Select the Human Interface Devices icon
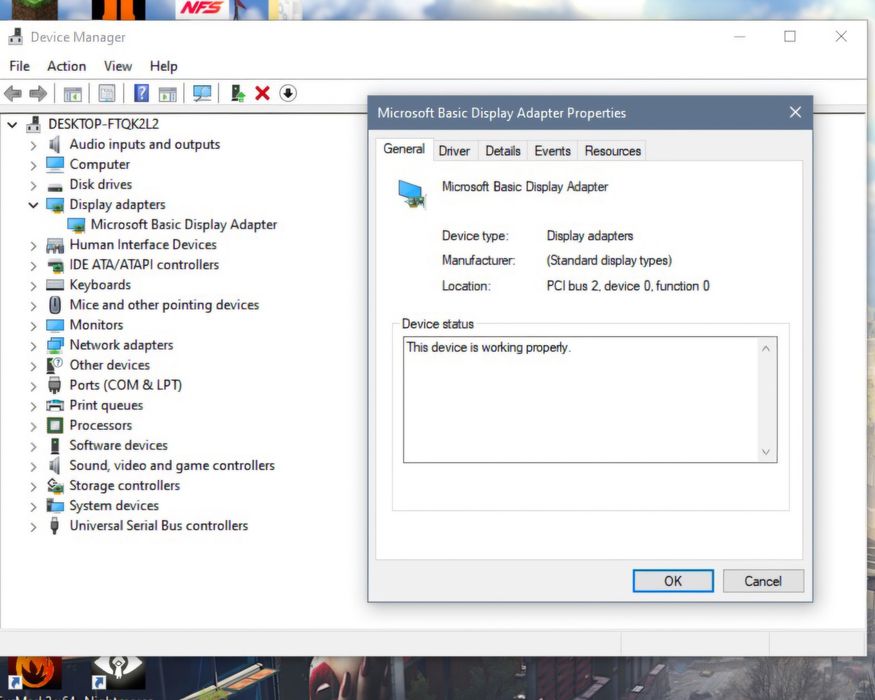The width and height of the screenshot is (875, 700). (x=55, y=245)
